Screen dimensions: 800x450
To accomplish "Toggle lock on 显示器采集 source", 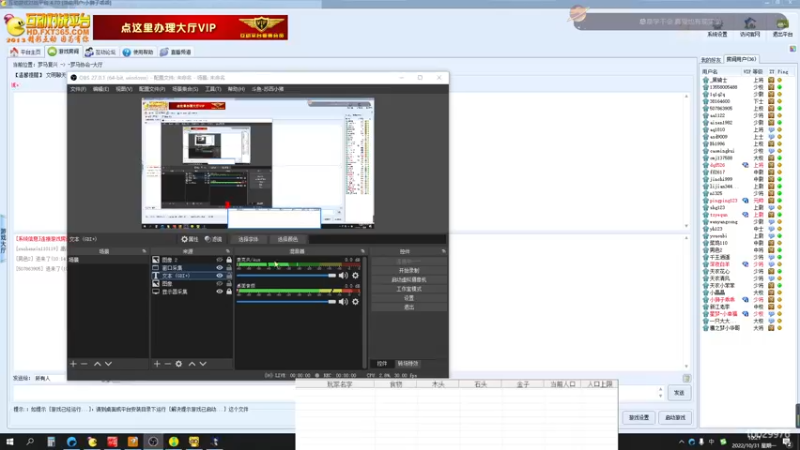I will (229, 291).
